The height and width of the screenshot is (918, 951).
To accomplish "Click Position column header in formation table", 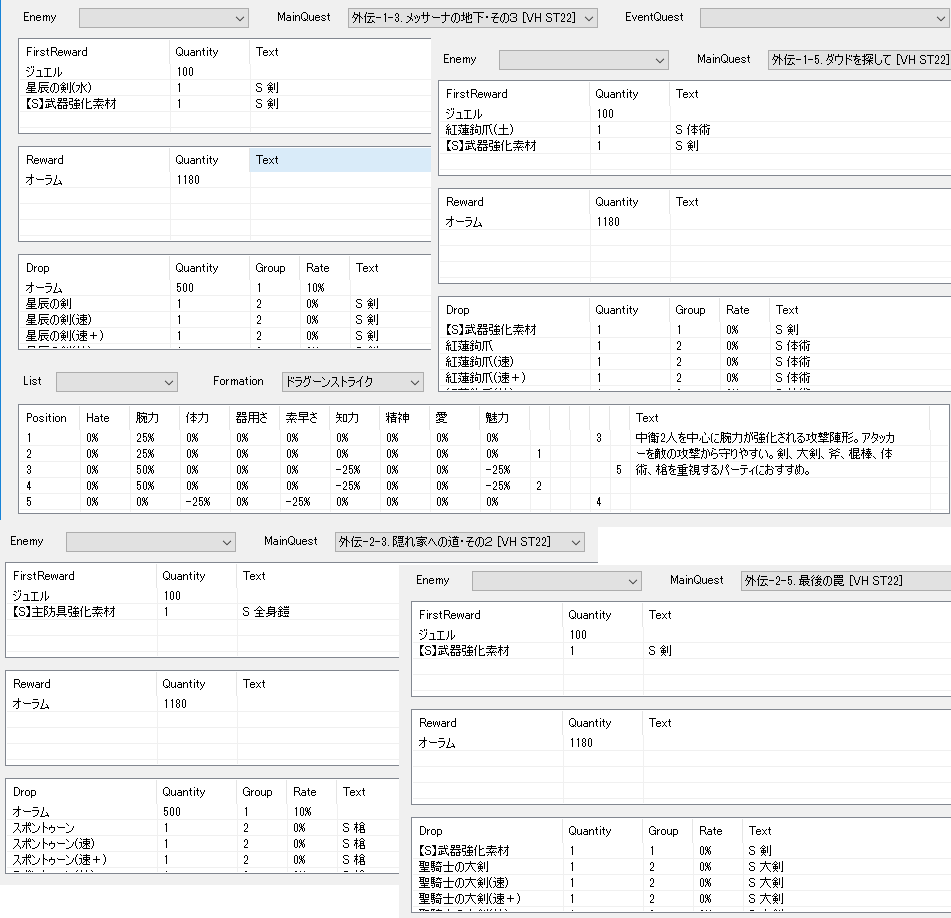I will point(49,418).
